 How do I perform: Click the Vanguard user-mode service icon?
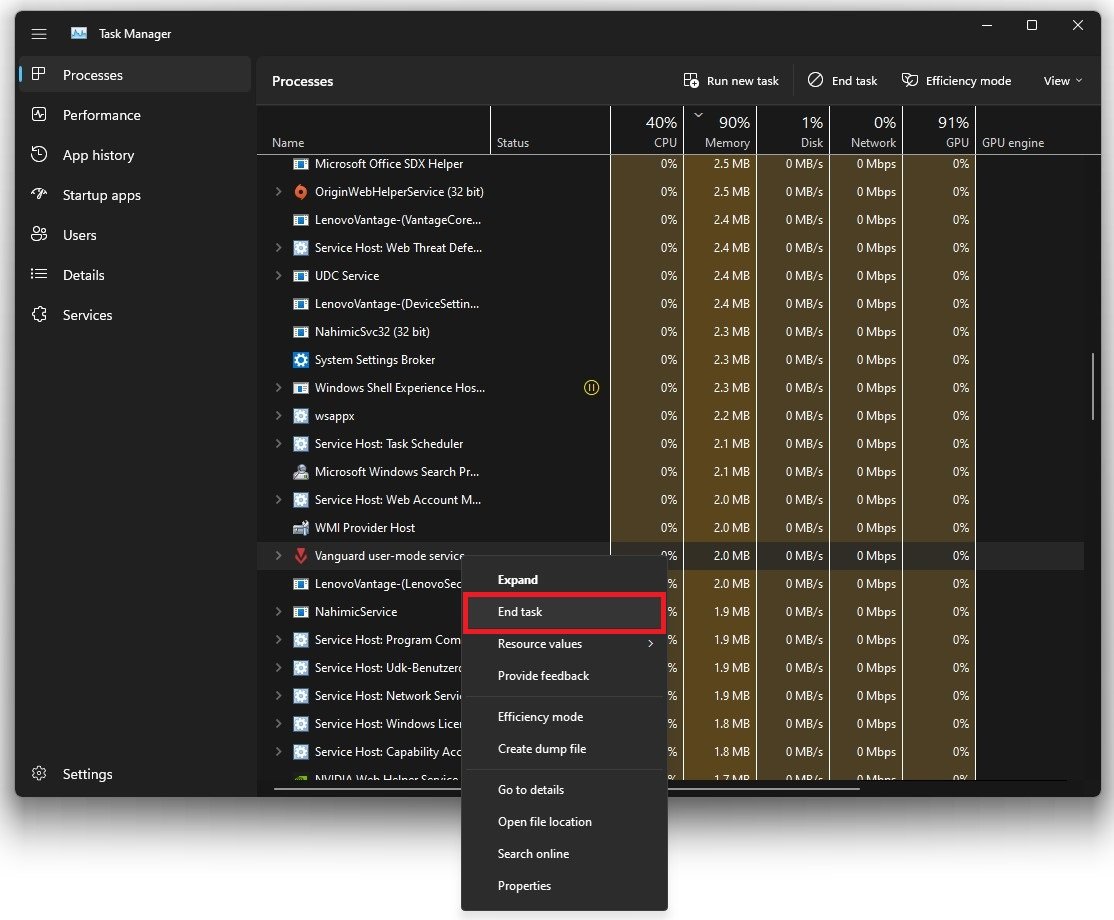click(x=300, y=556)
